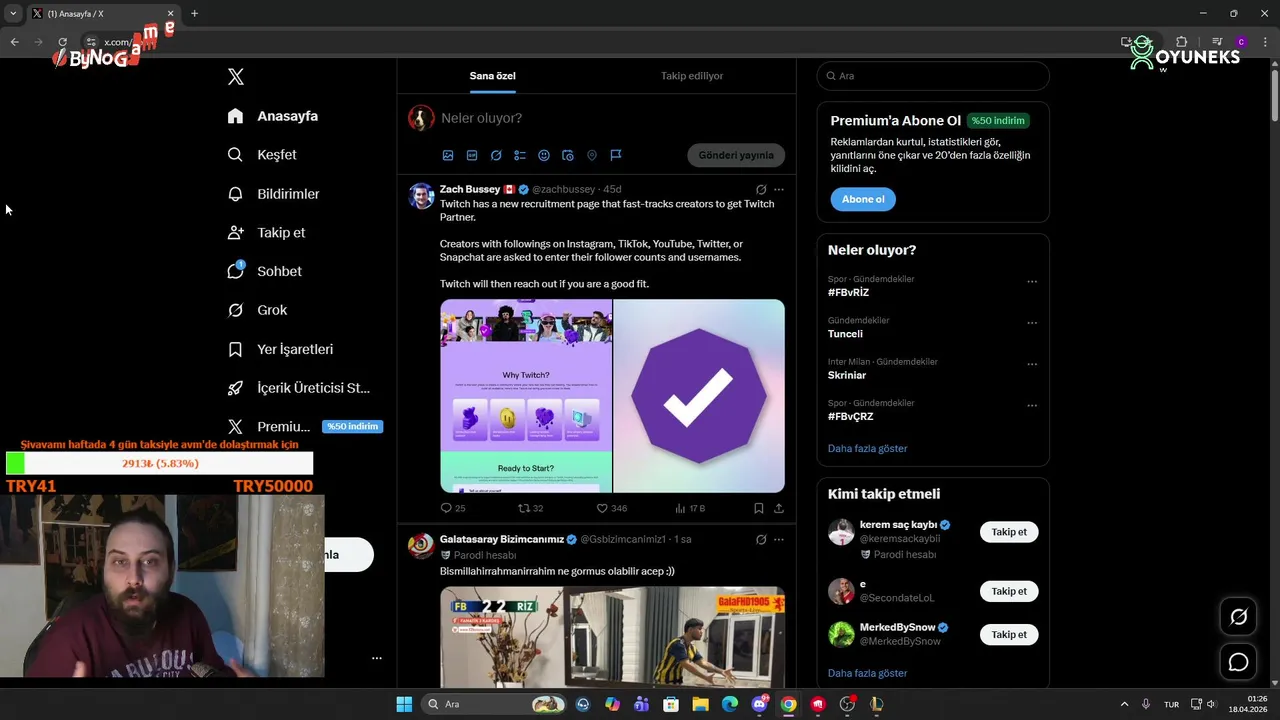Open more options on Zach Bussey post
This screenshot has height=720, width=1280.
click(x=779, y=189)
